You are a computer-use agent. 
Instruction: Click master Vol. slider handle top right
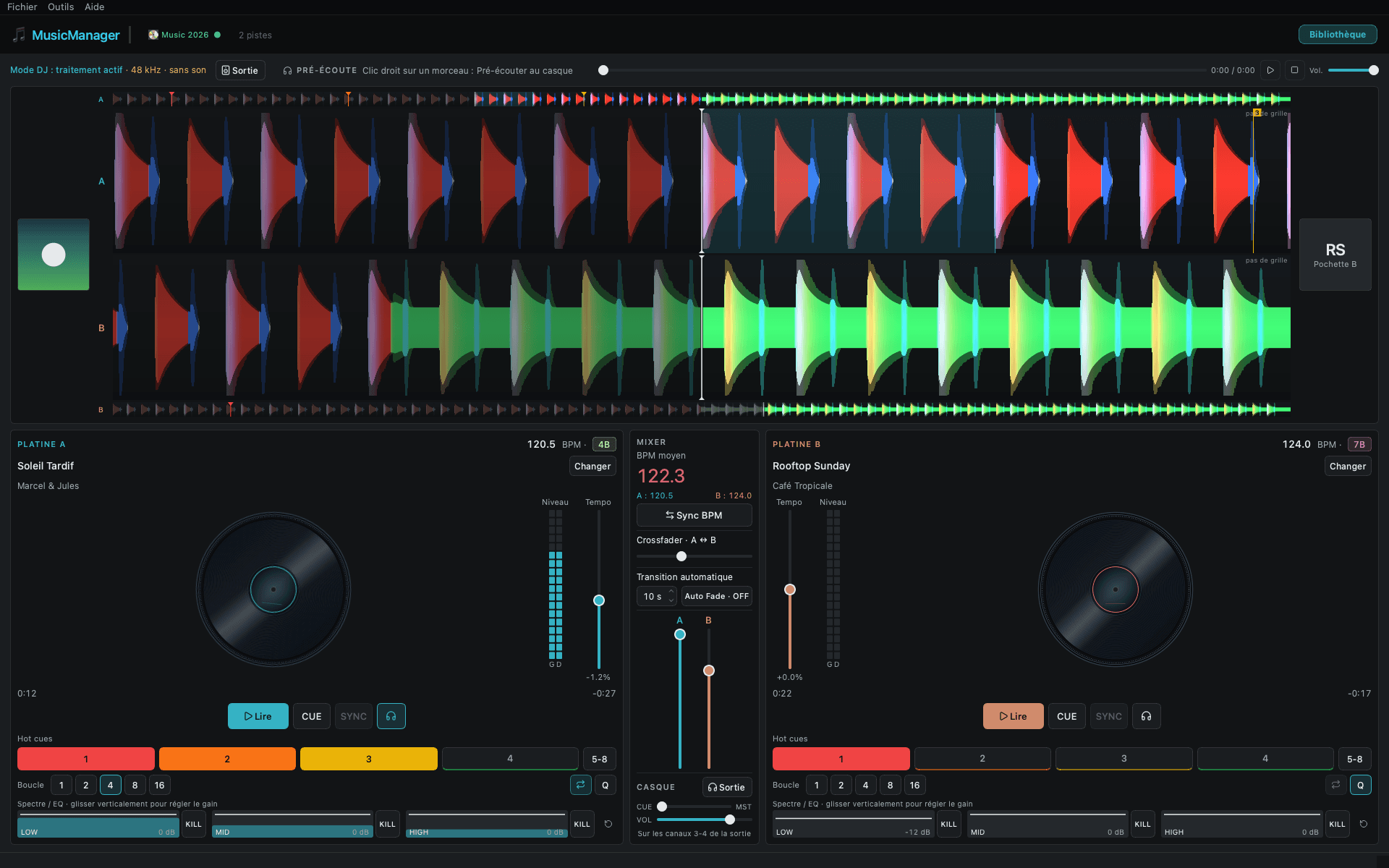pyautogui.click(x=1374, y=70)
